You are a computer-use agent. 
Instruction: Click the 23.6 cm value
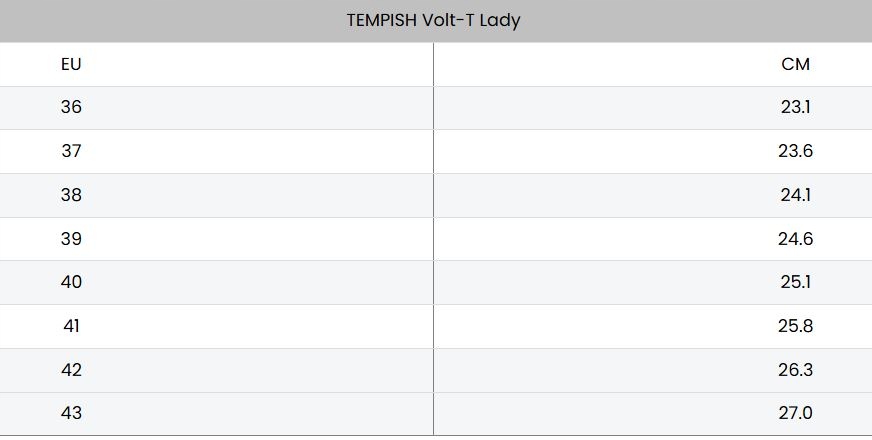795,151
